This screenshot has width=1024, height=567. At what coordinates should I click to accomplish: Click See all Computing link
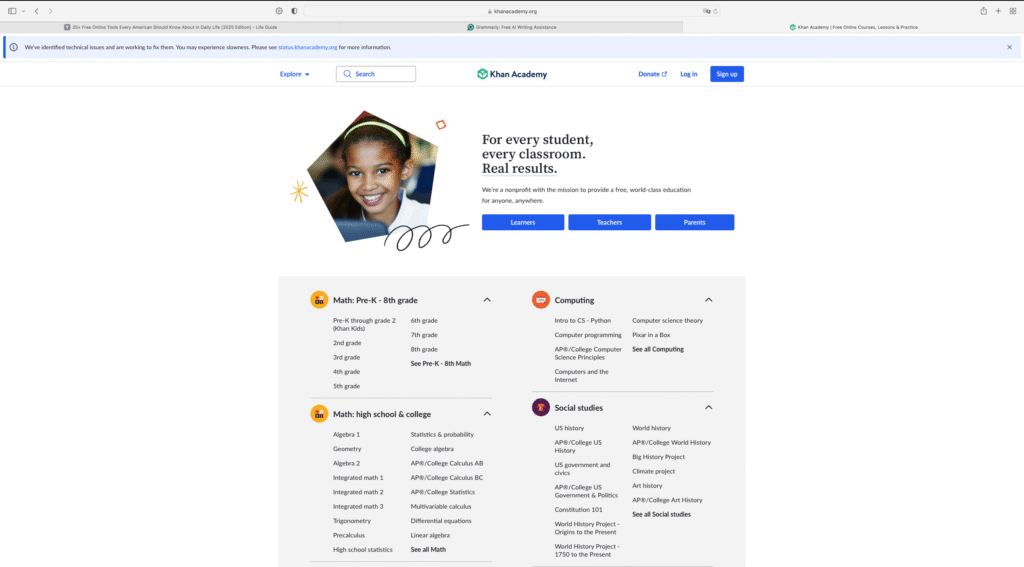pyautogui.click(x=658, y=349)
